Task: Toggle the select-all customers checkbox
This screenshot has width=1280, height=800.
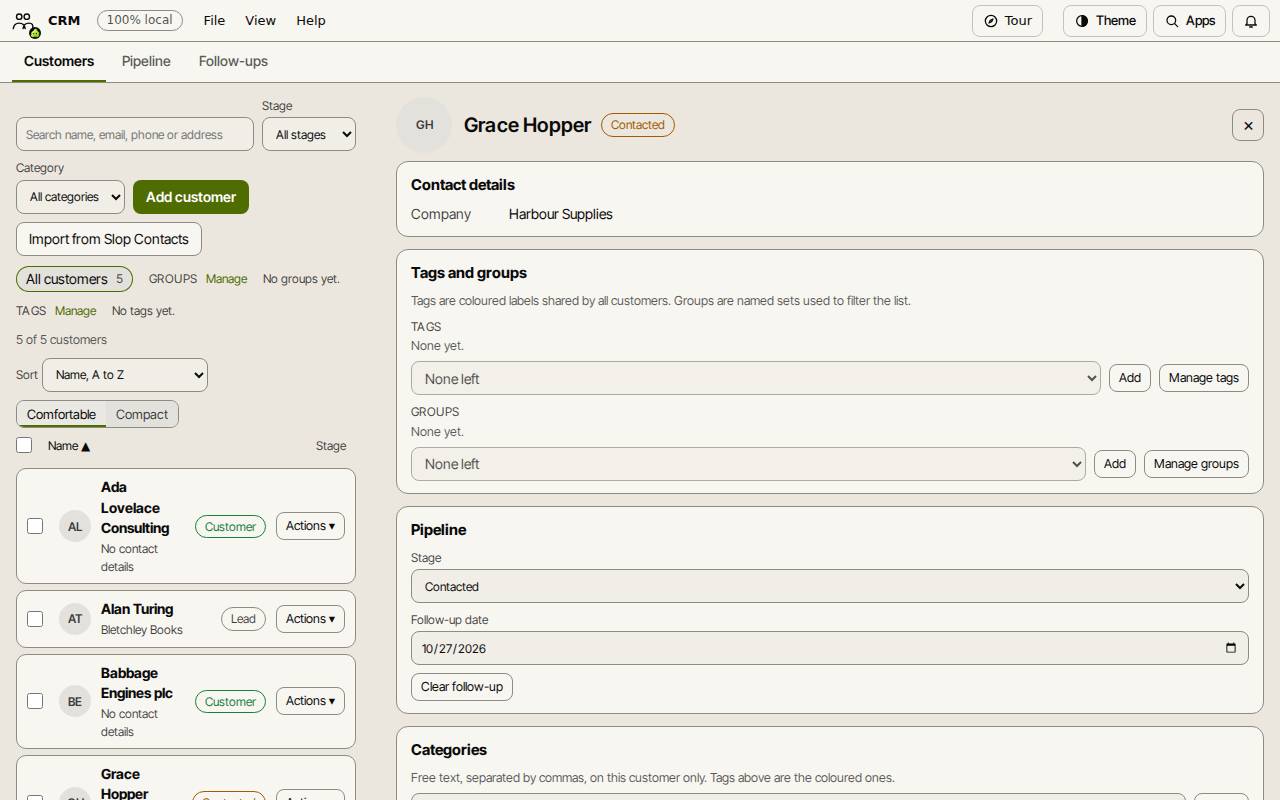Action: click(24, 445)
